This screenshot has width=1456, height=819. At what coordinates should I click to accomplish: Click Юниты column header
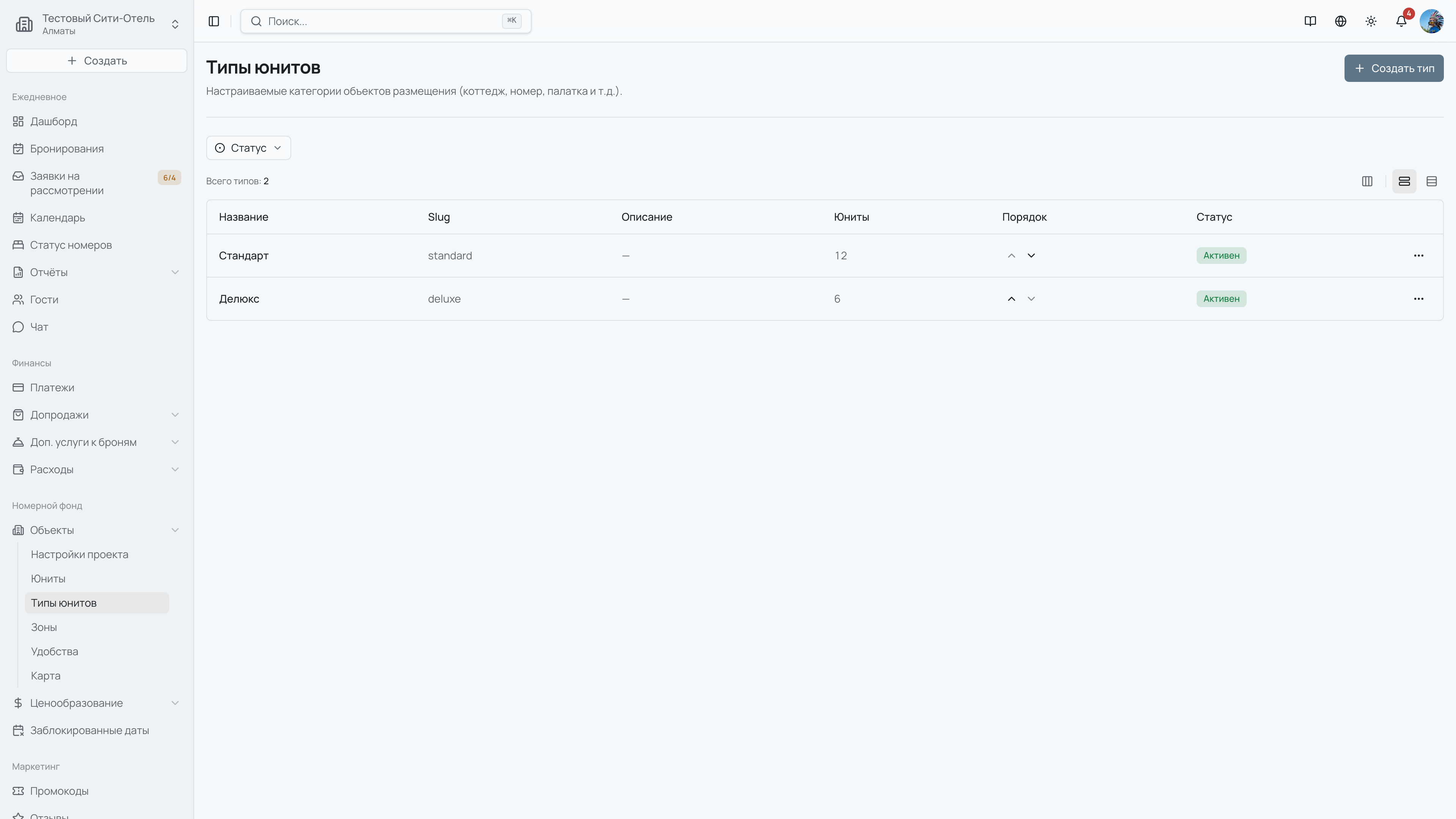pos(851,217)
